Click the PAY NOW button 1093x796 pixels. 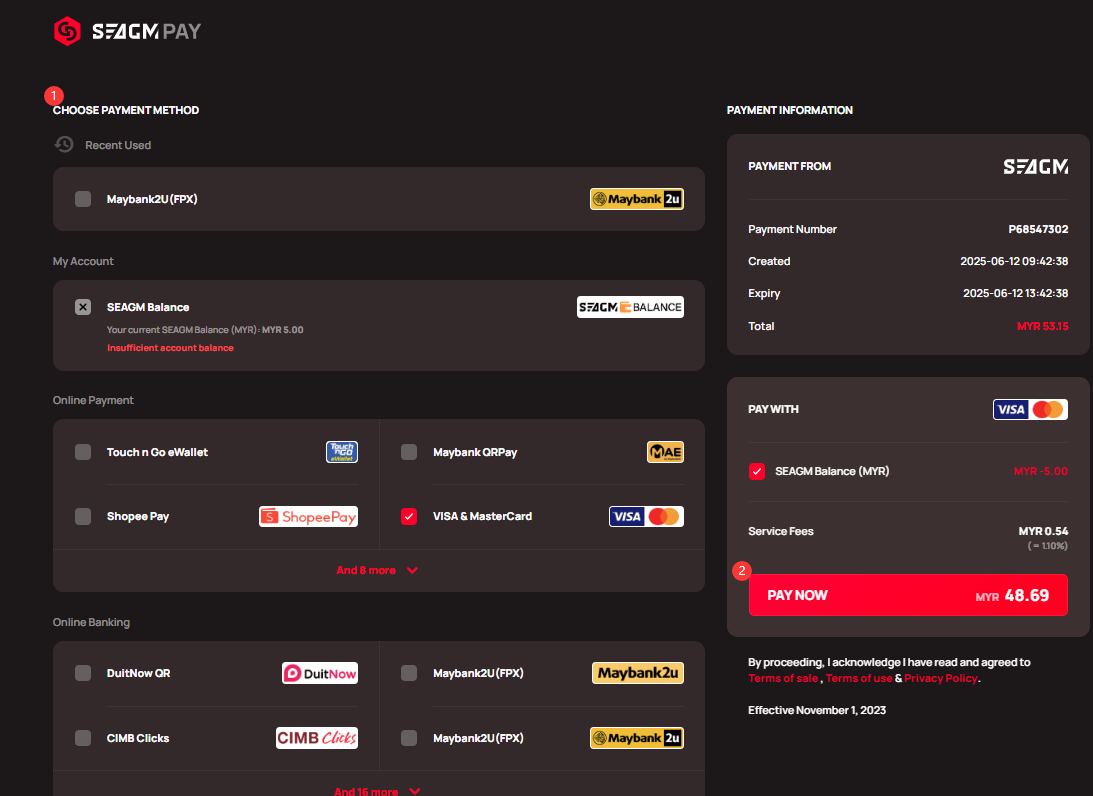click(908, 595)
